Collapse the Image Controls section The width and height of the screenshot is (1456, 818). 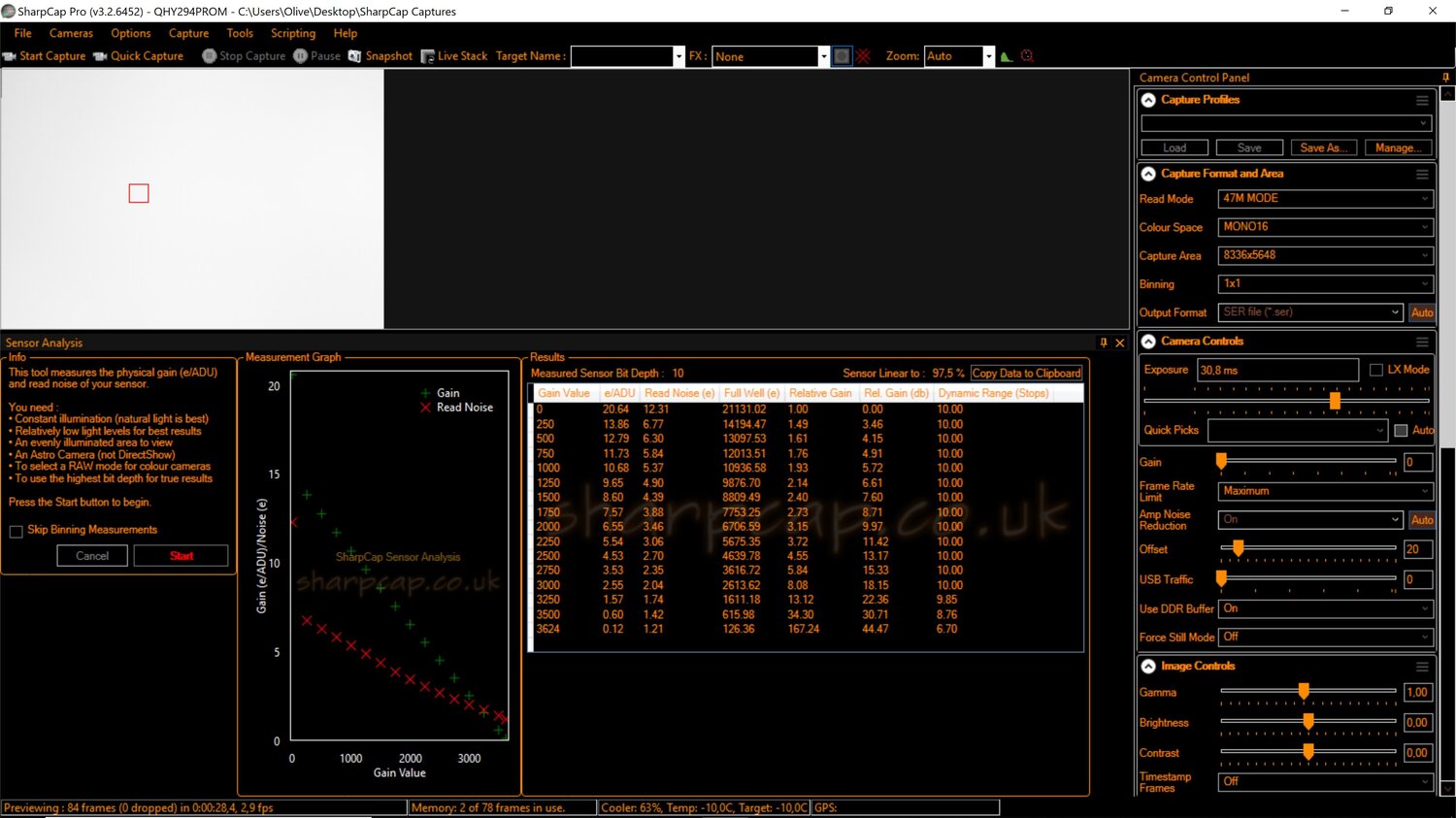tap(1148, 667)
